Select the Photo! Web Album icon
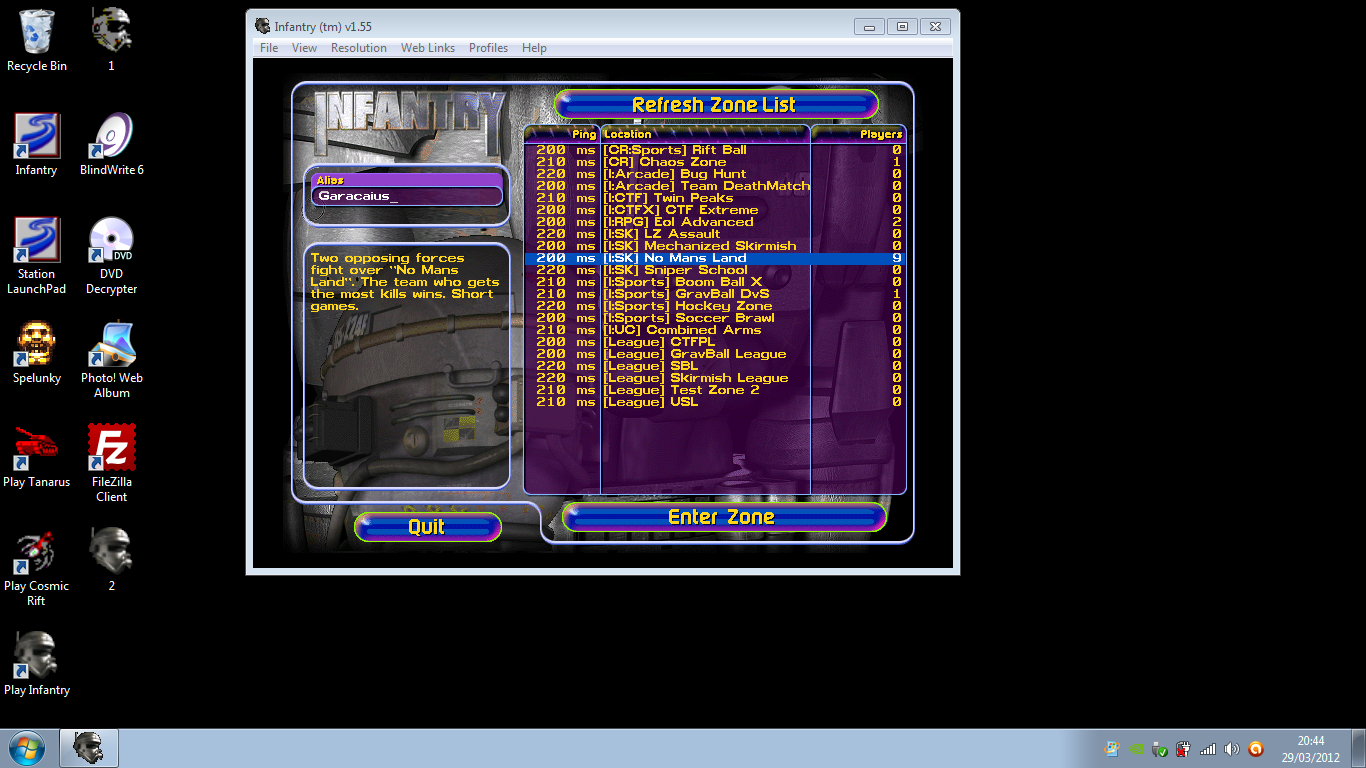Image resolution: width=1366 pixels, height=768 pixels. (x=111, y=345)
